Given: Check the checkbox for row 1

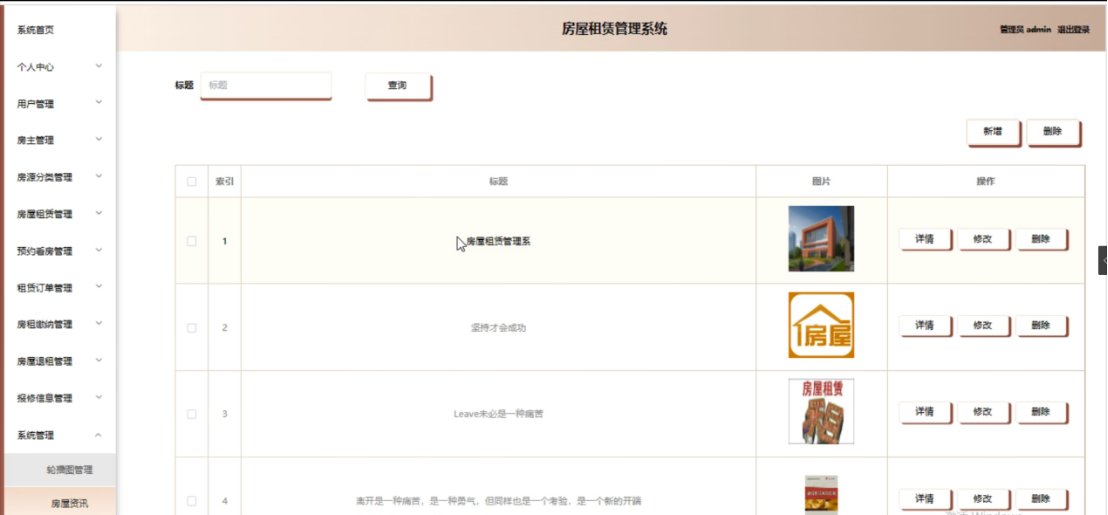Looking at the screenshot, I should (191, 241).
